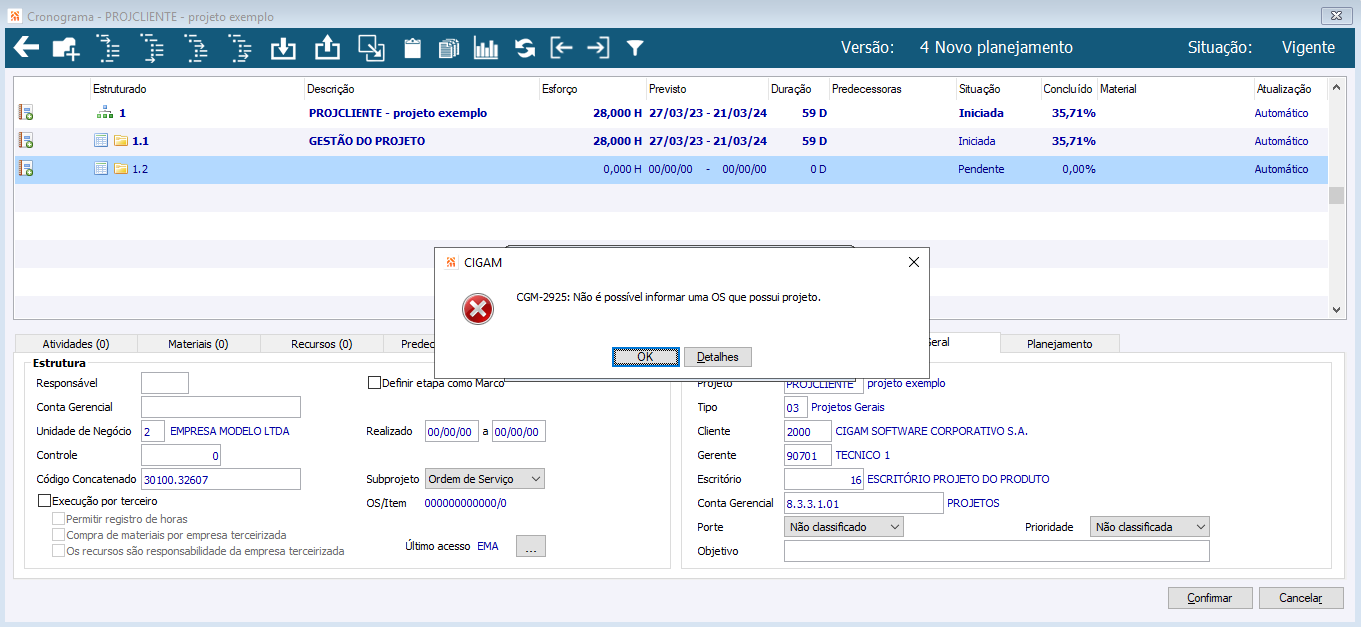Click the Unidade de Negócio field
This screenshot has width=1361, height=627.
[153, 431]
